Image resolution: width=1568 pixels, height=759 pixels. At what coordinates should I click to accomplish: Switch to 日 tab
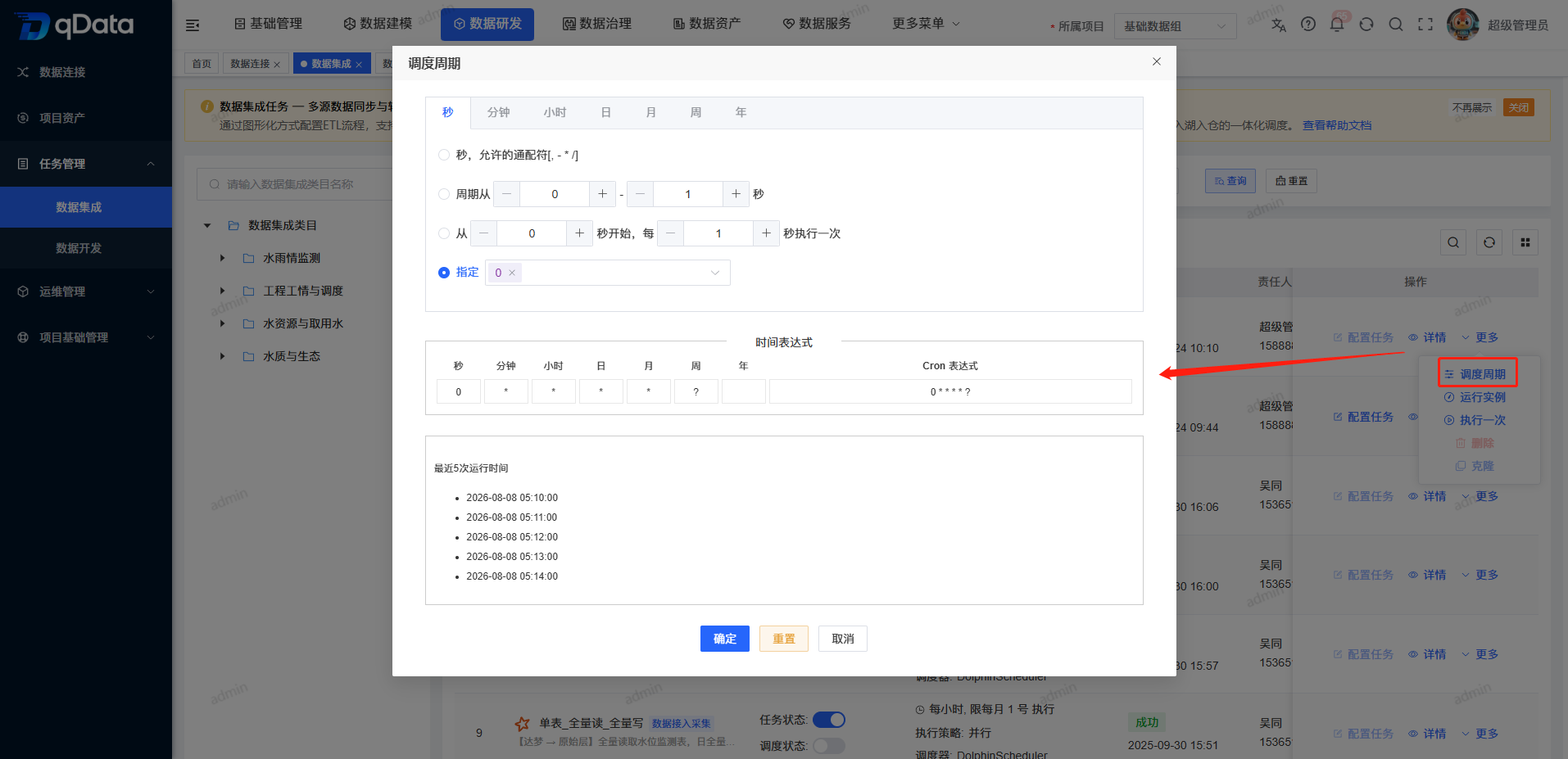[605, 113]
